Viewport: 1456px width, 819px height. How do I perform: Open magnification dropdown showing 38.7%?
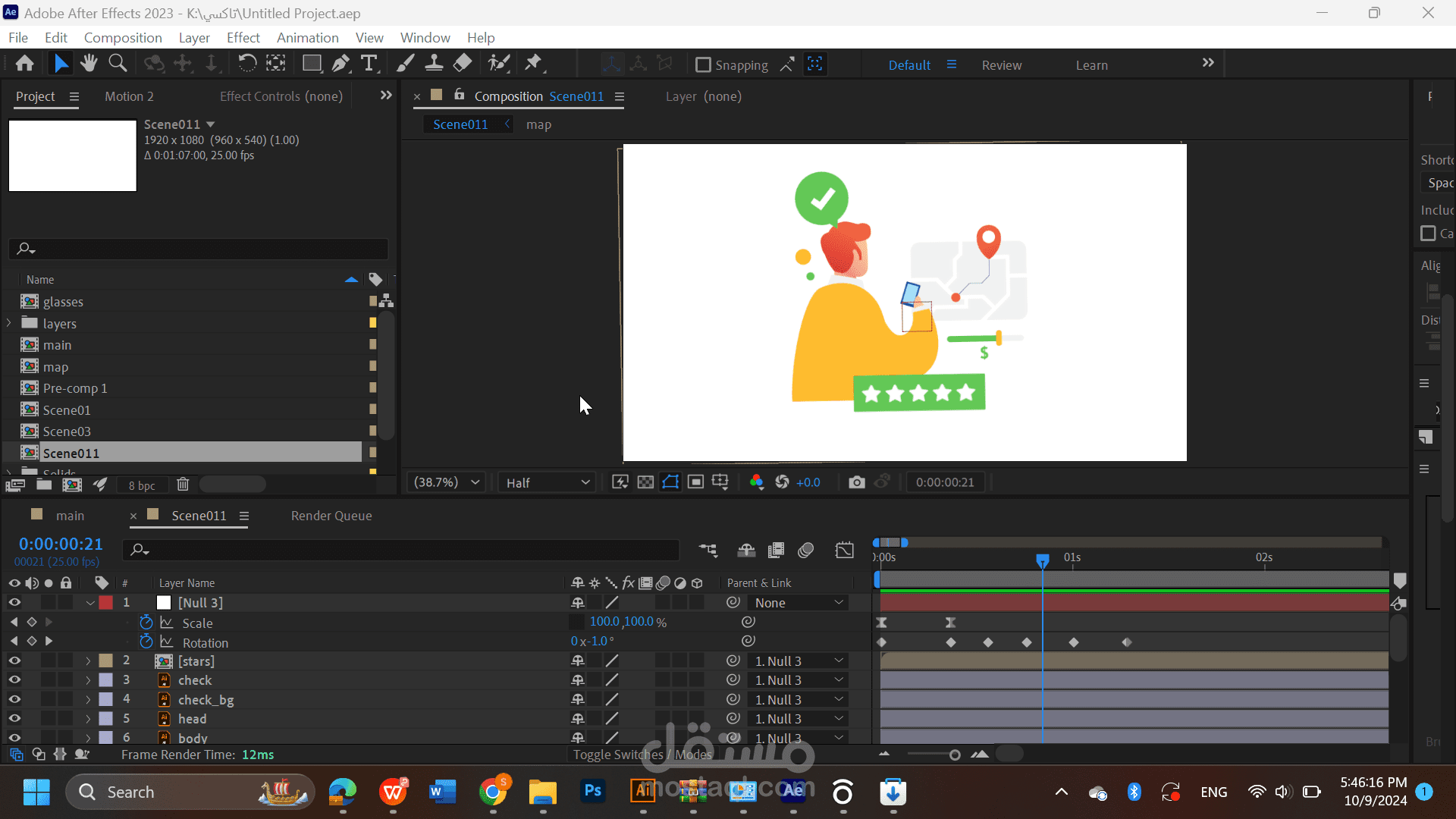[x=446, y=482]
